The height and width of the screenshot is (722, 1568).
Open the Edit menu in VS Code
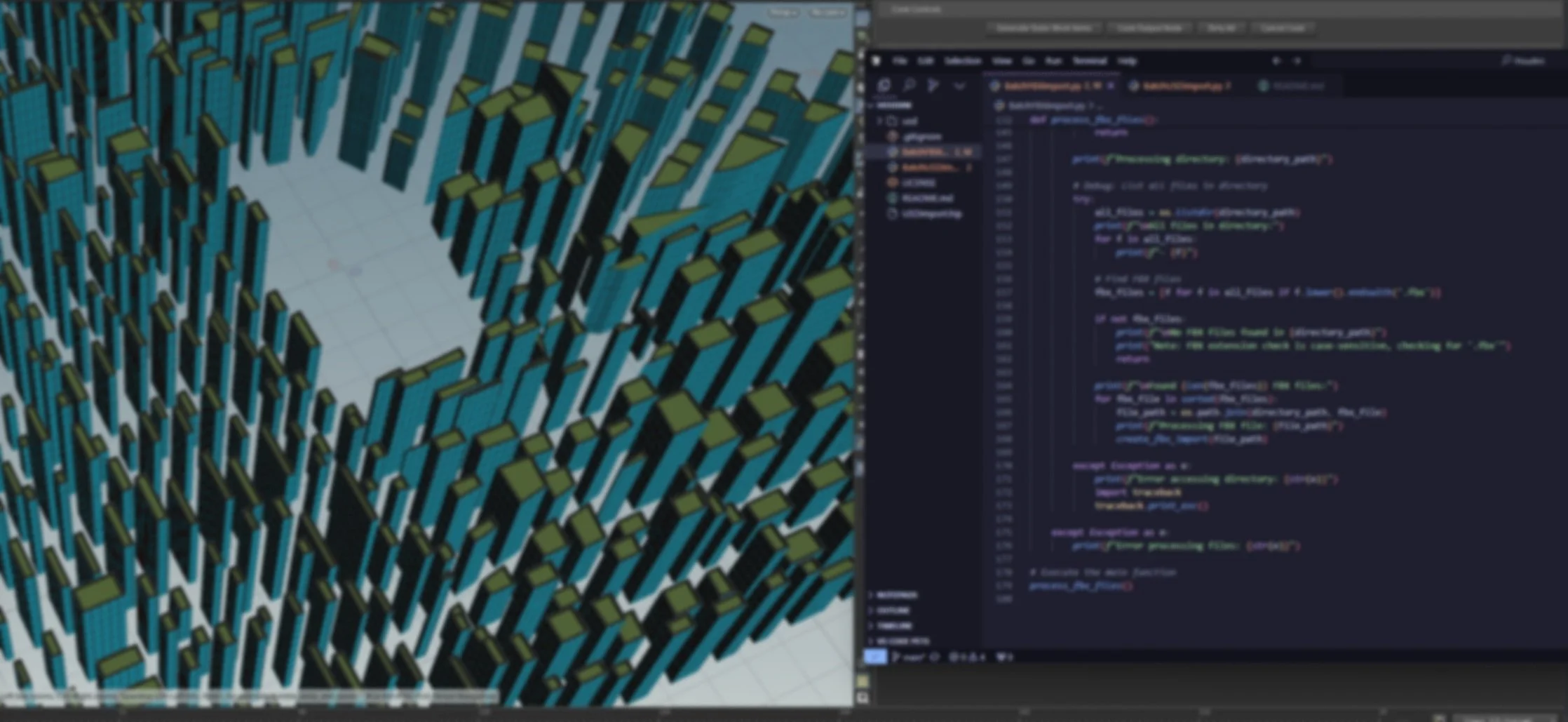[x=926, y=61]
